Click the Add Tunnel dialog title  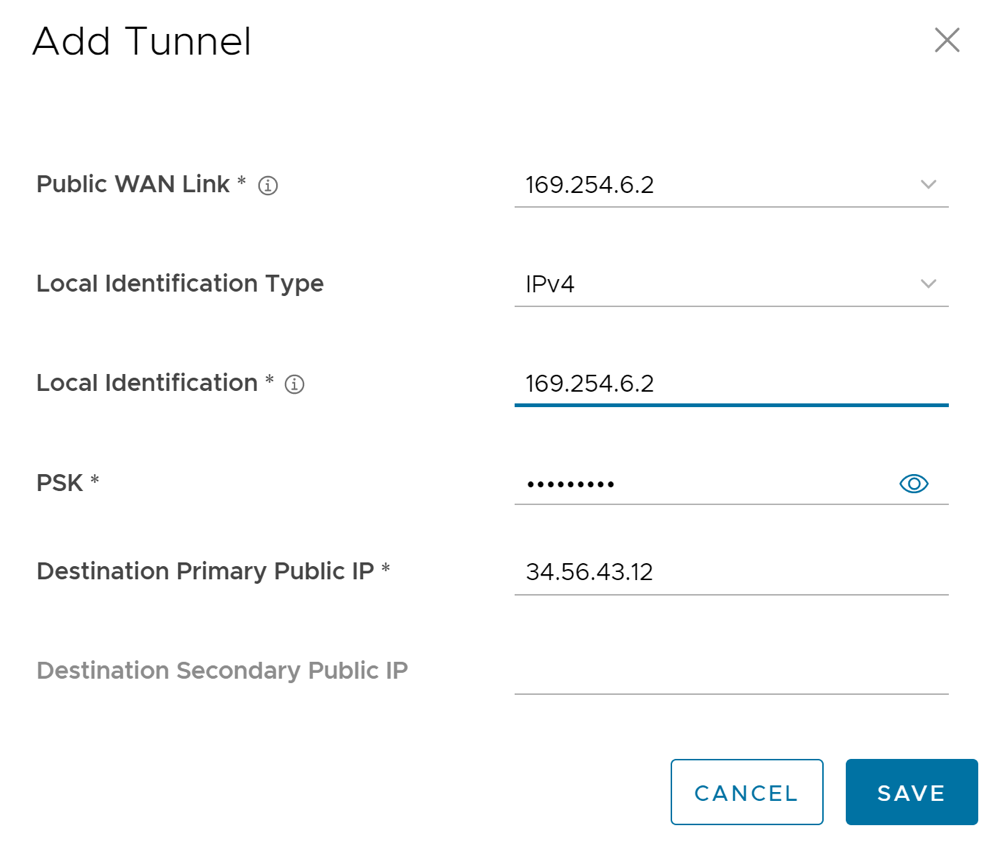[141, 42]
